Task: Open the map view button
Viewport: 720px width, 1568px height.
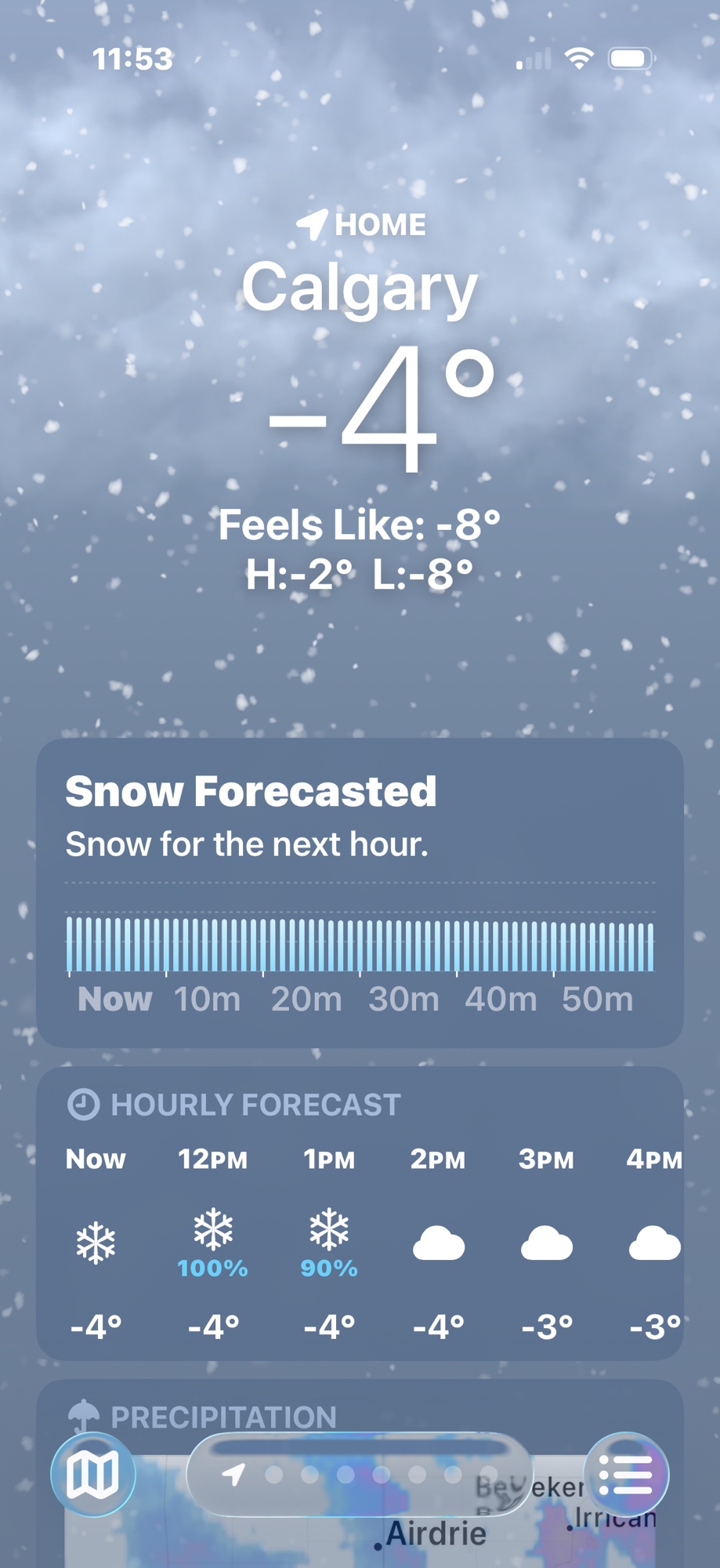Action: (93, 1475)
